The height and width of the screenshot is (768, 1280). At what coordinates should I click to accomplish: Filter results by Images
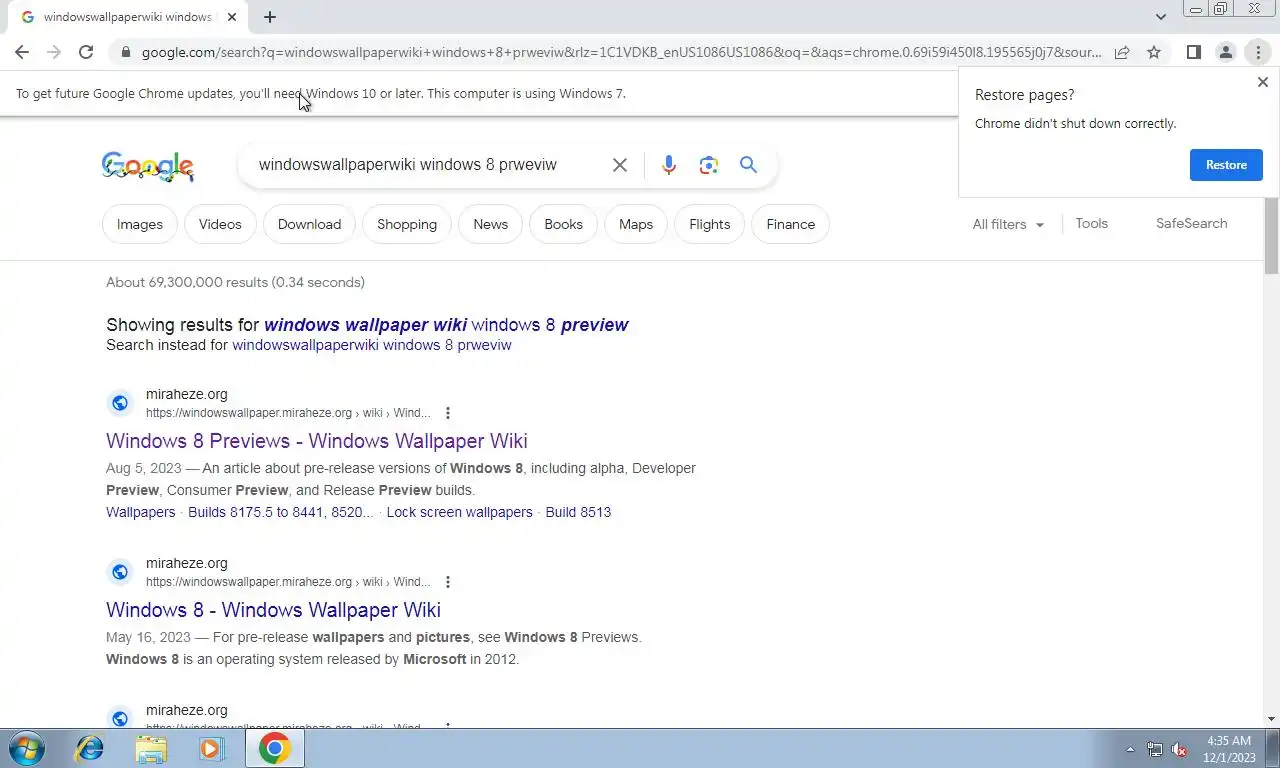pos(140,224)
